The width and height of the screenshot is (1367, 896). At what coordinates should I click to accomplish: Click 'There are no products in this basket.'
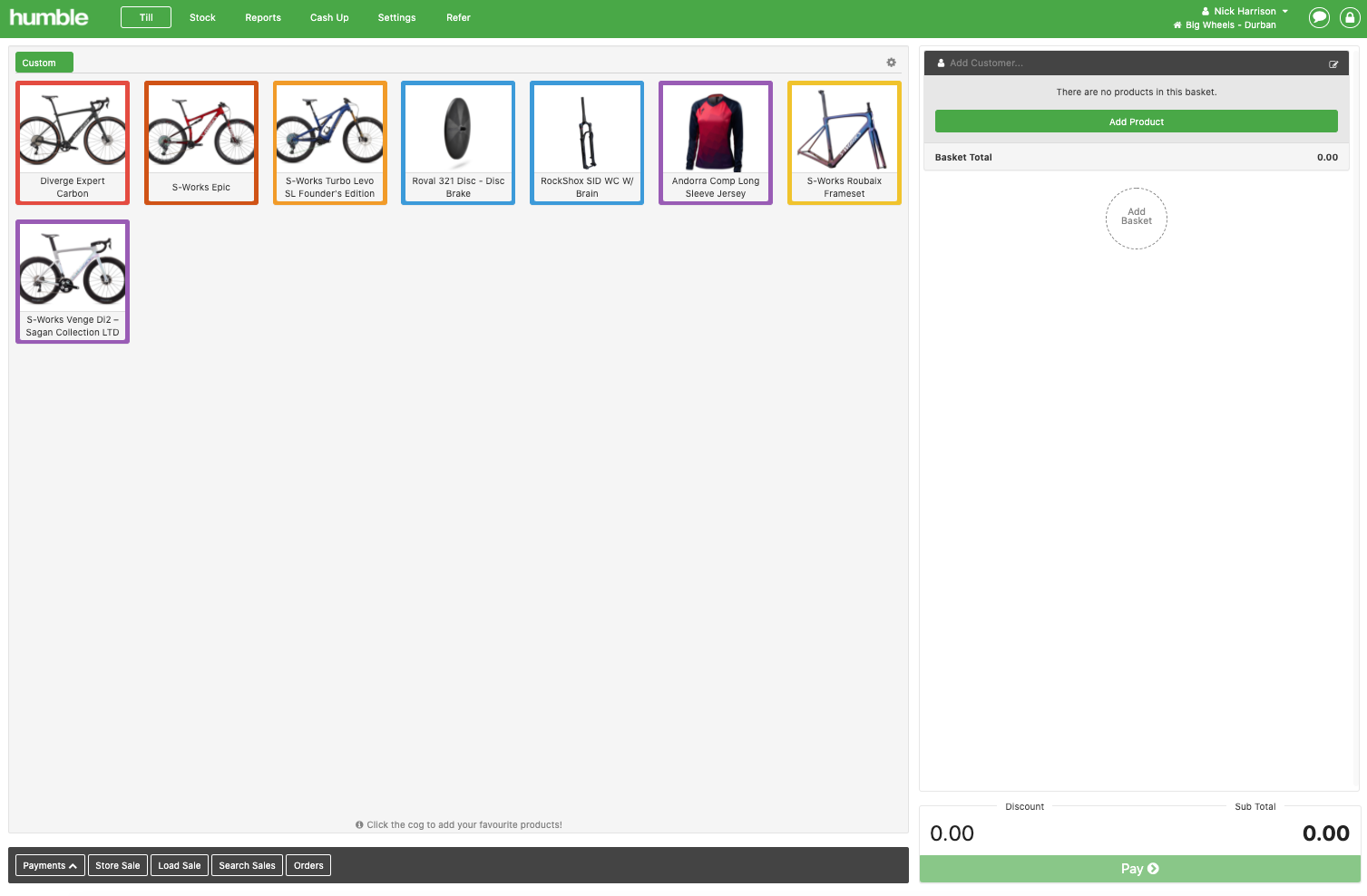(1137, 92)
